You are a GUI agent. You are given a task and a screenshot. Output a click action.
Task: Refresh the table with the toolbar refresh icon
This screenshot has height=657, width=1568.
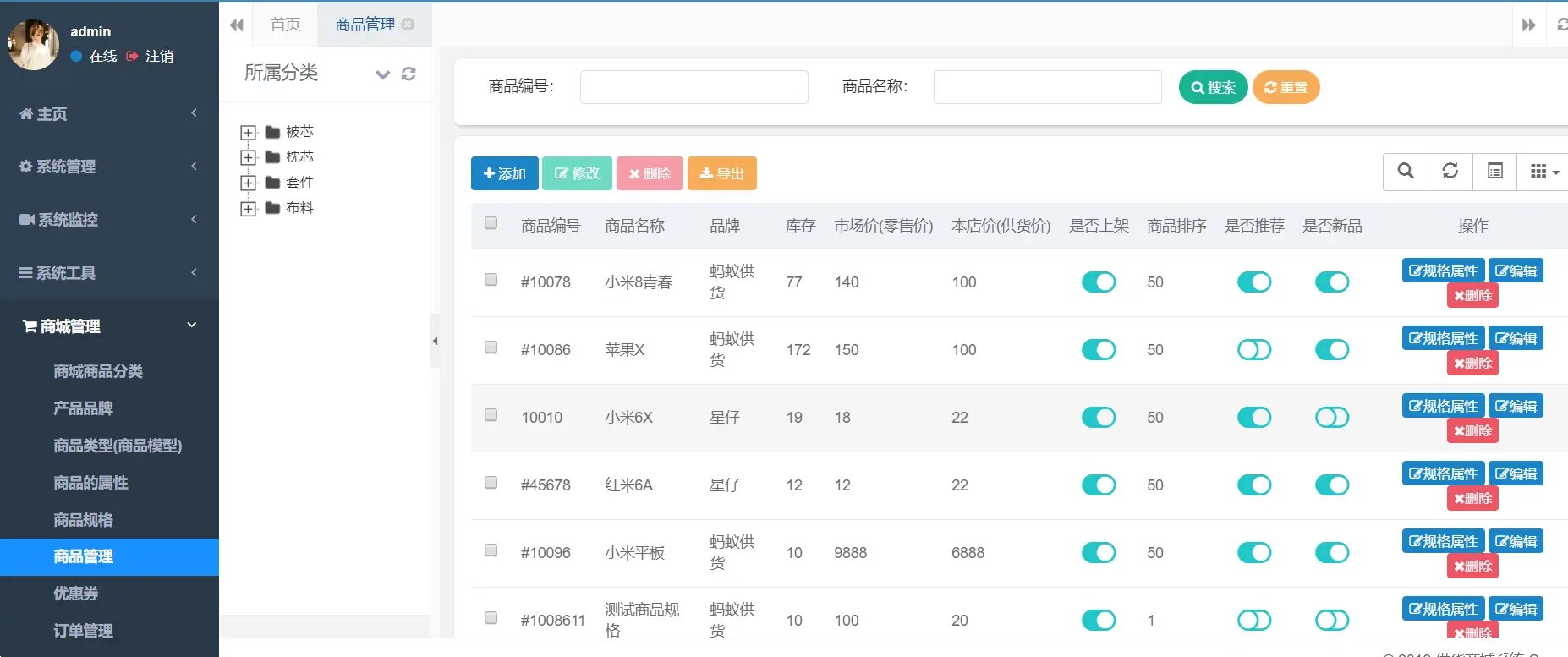[x=1450, y=172]
